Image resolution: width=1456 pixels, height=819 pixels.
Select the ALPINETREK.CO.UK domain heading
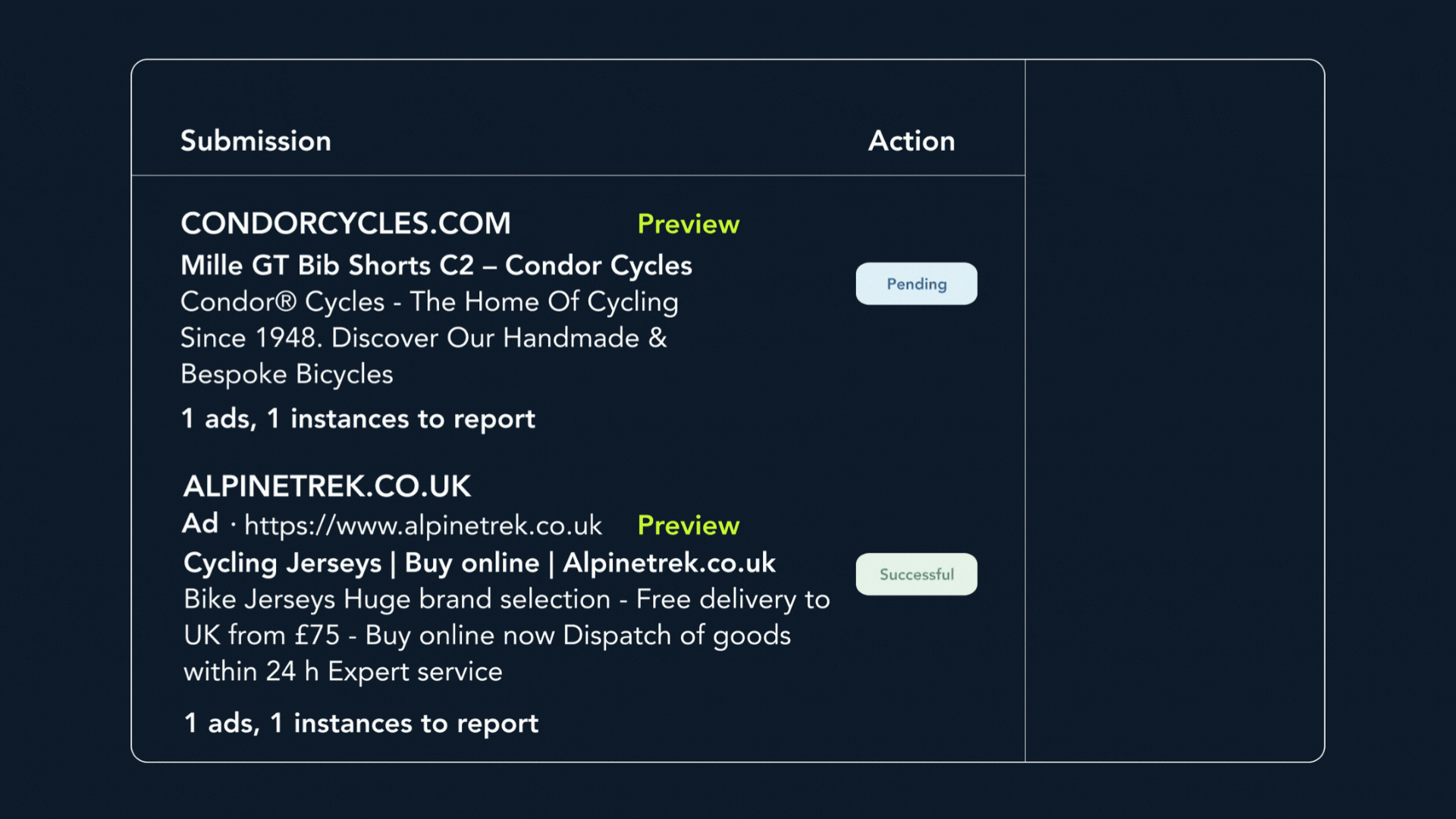pos(326,486)
